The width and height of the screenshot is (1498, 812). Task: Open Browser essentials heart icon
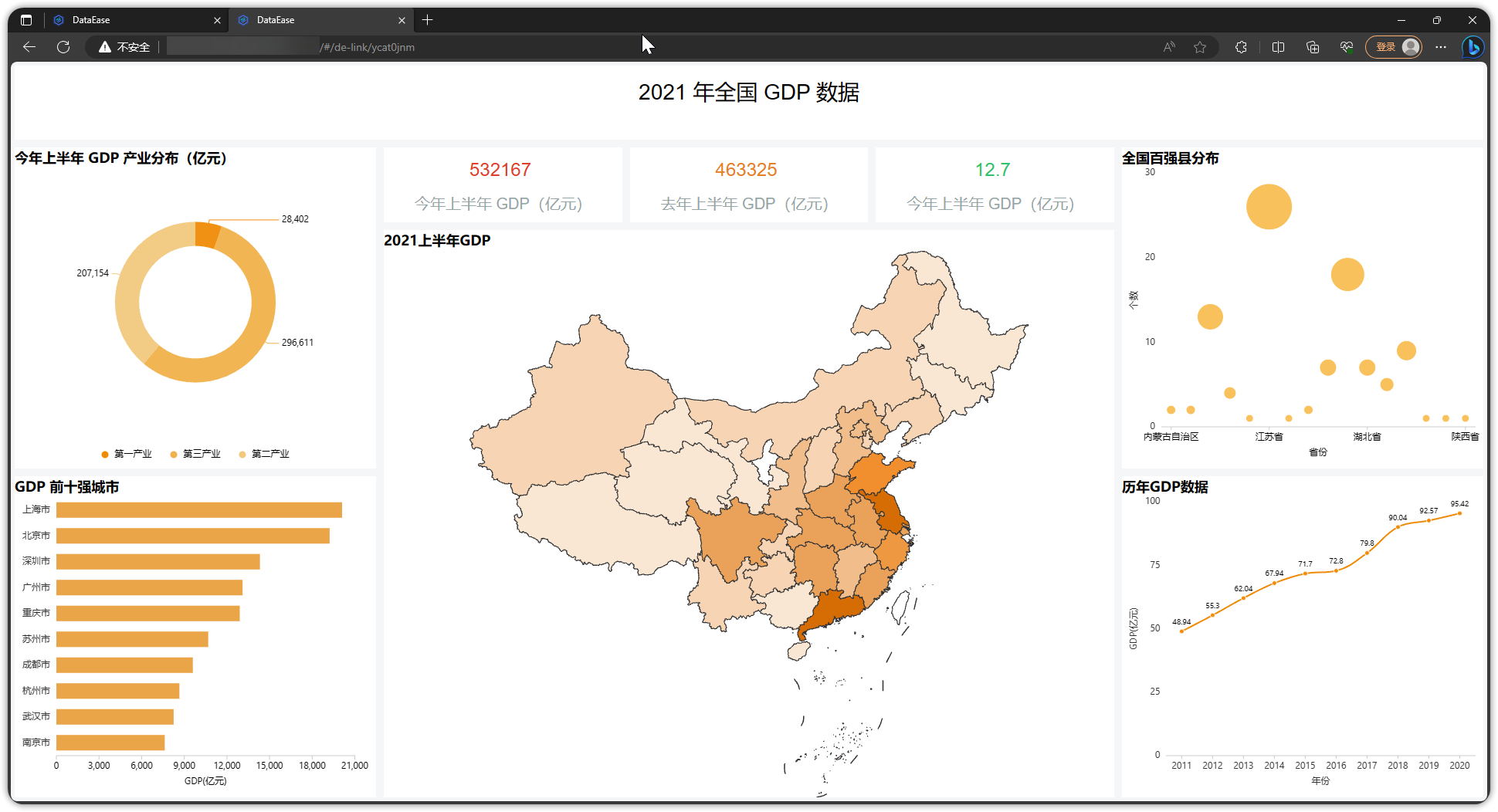pos(1347,47)
